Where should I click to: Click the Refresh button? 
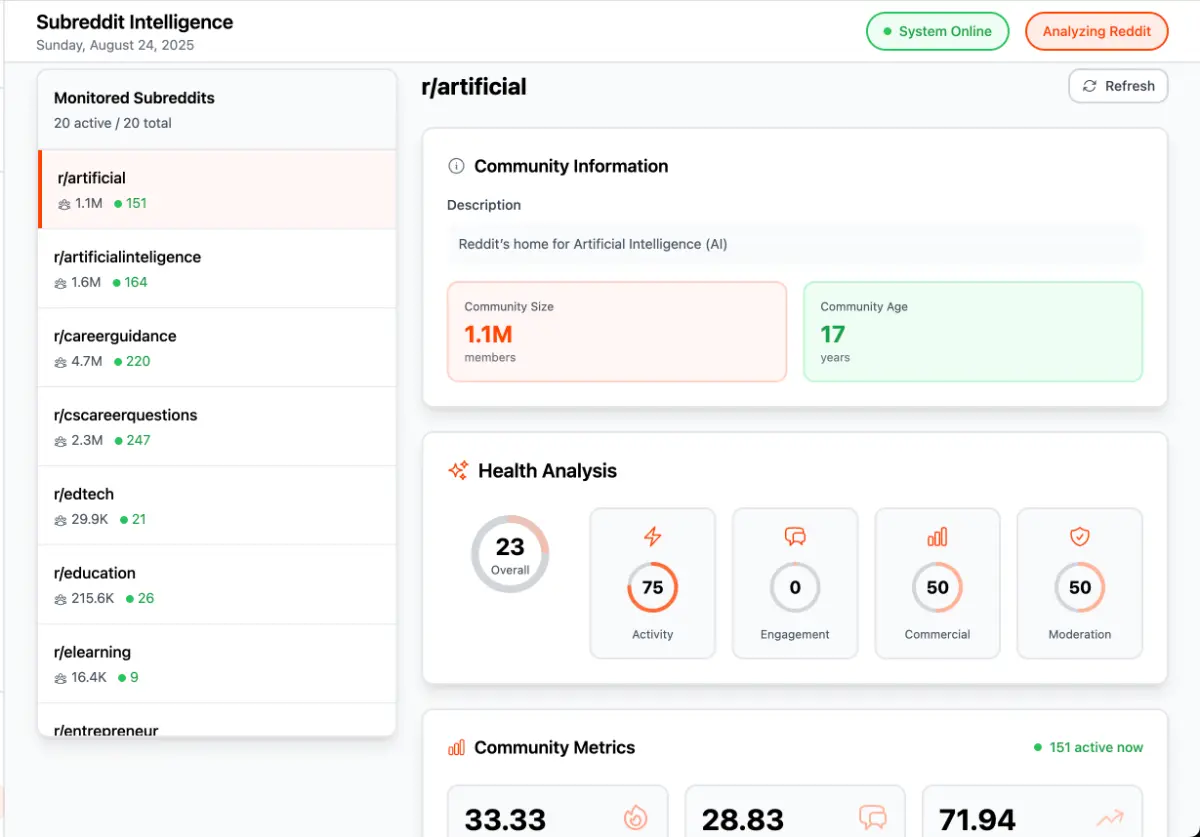pos(1118,86)
